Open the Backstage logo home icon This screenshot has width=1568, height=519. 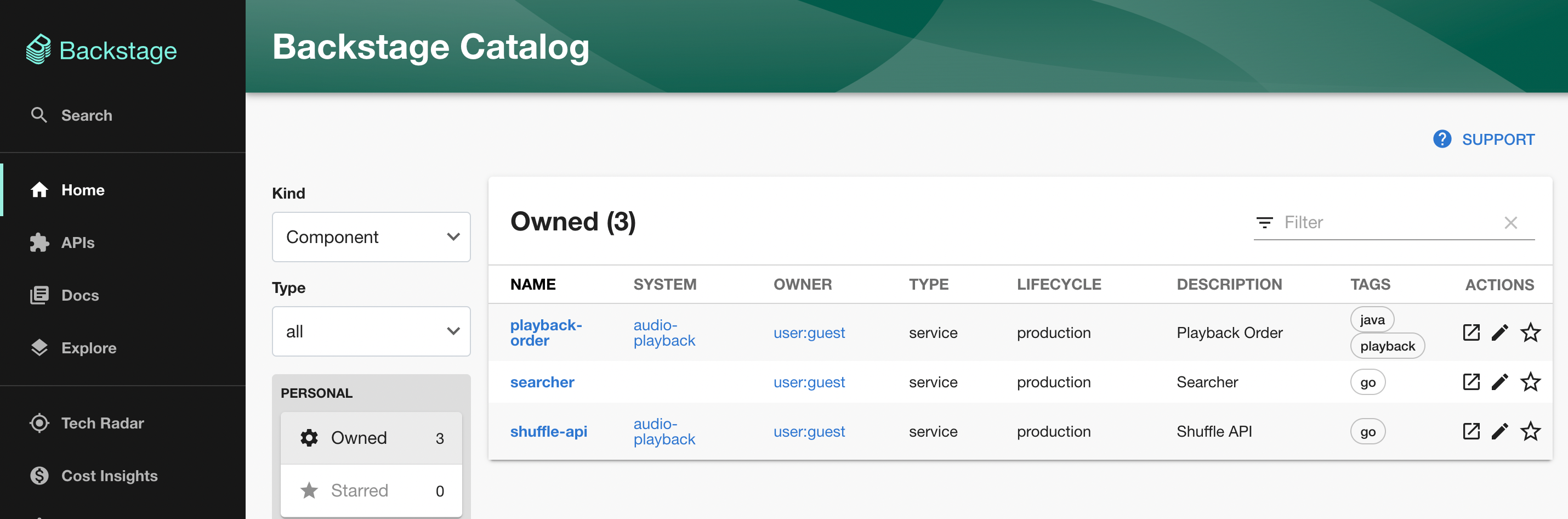tap(39, 50)
